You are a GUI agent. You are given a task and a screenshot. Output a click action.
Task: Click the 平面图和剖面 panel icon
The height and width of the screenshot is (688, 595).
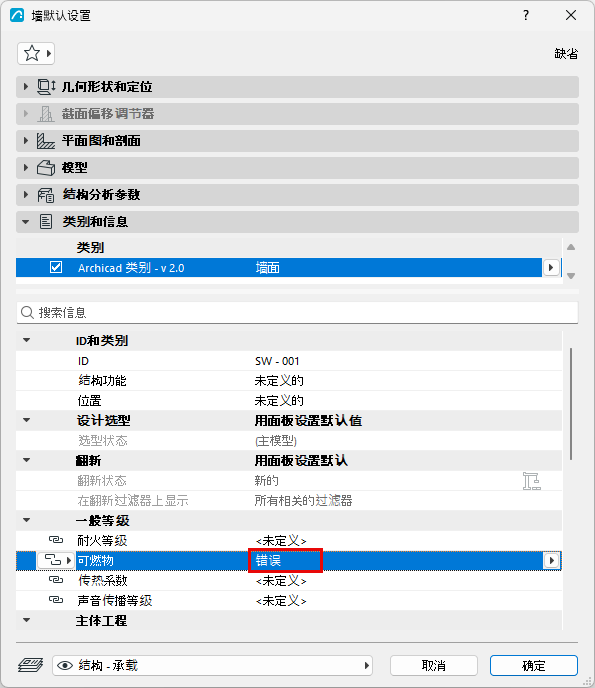(46, 141)
